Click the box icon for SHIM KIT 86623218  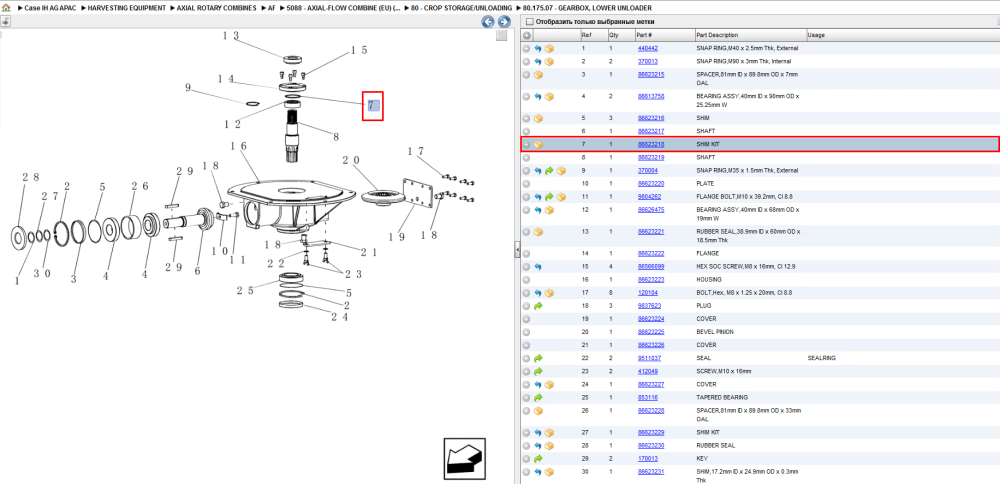point(538,145)
